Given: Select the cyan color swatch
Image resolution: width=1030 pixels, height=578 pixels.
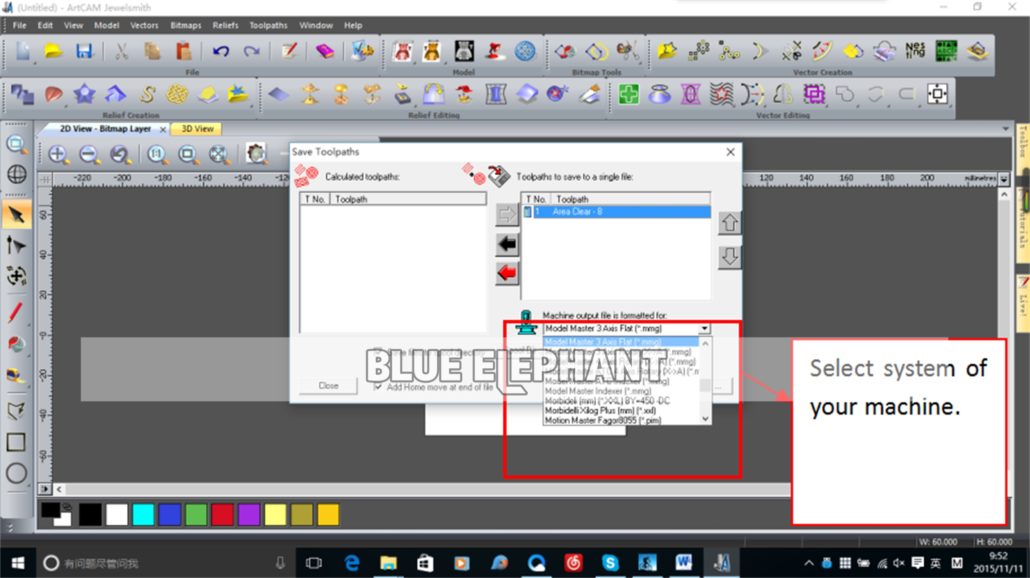Looking at the screenshot, I should click(x=143, y=514).
